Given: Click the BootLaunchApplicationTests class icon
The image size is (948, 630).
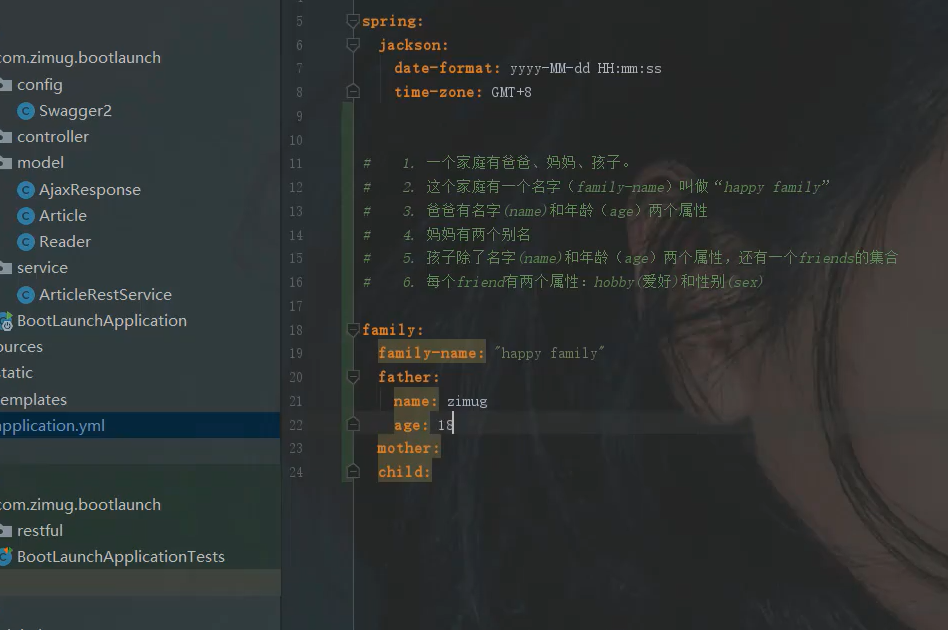Looking at the screenshot, I should pyautogui.click(x=6, y=557).
